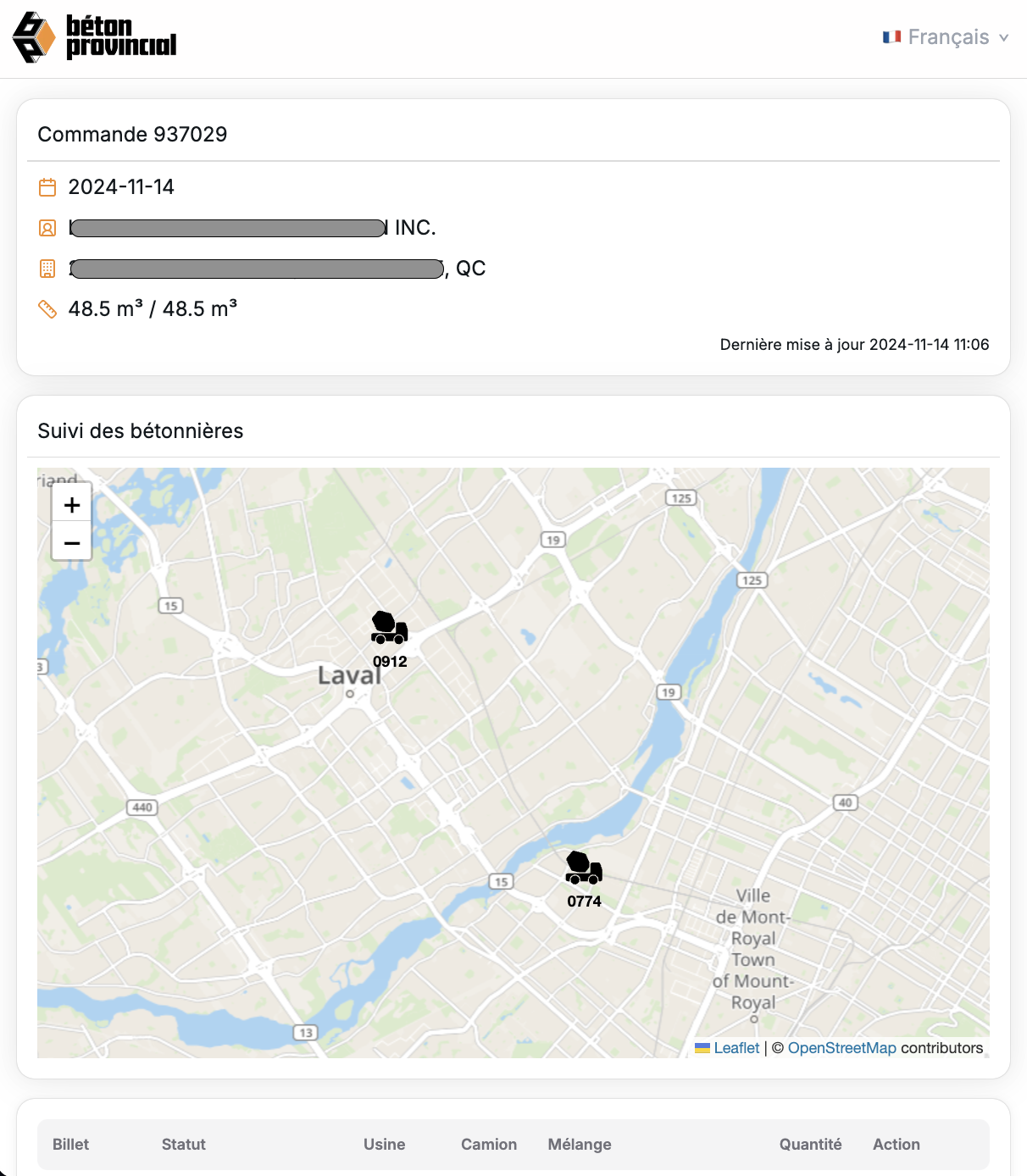Click the volume ruler icon
1027x1176 pixels.
(x=47, y=309)
